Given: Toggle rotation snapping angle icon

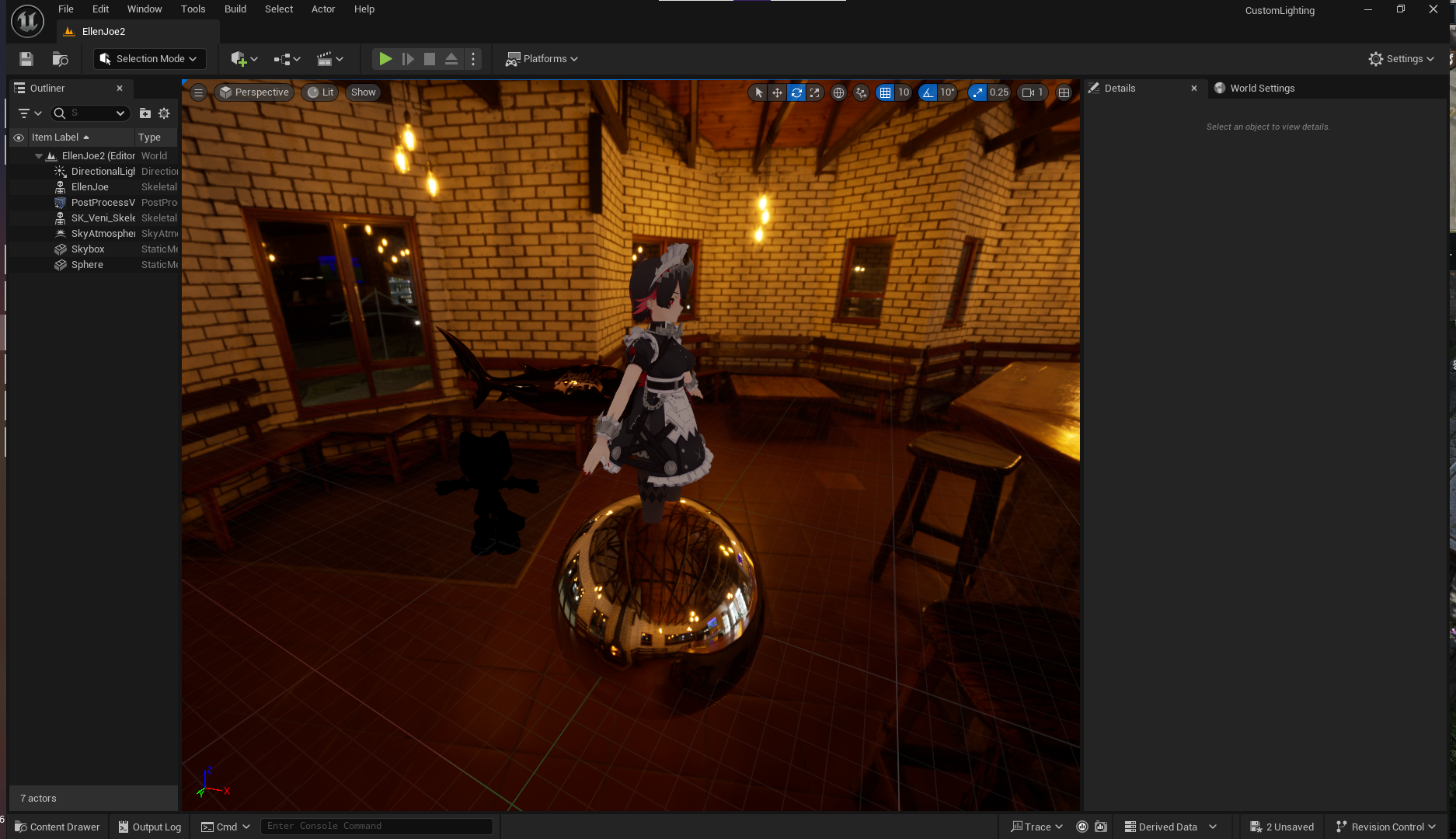Looking at the screenshot, I should [928, 92].
